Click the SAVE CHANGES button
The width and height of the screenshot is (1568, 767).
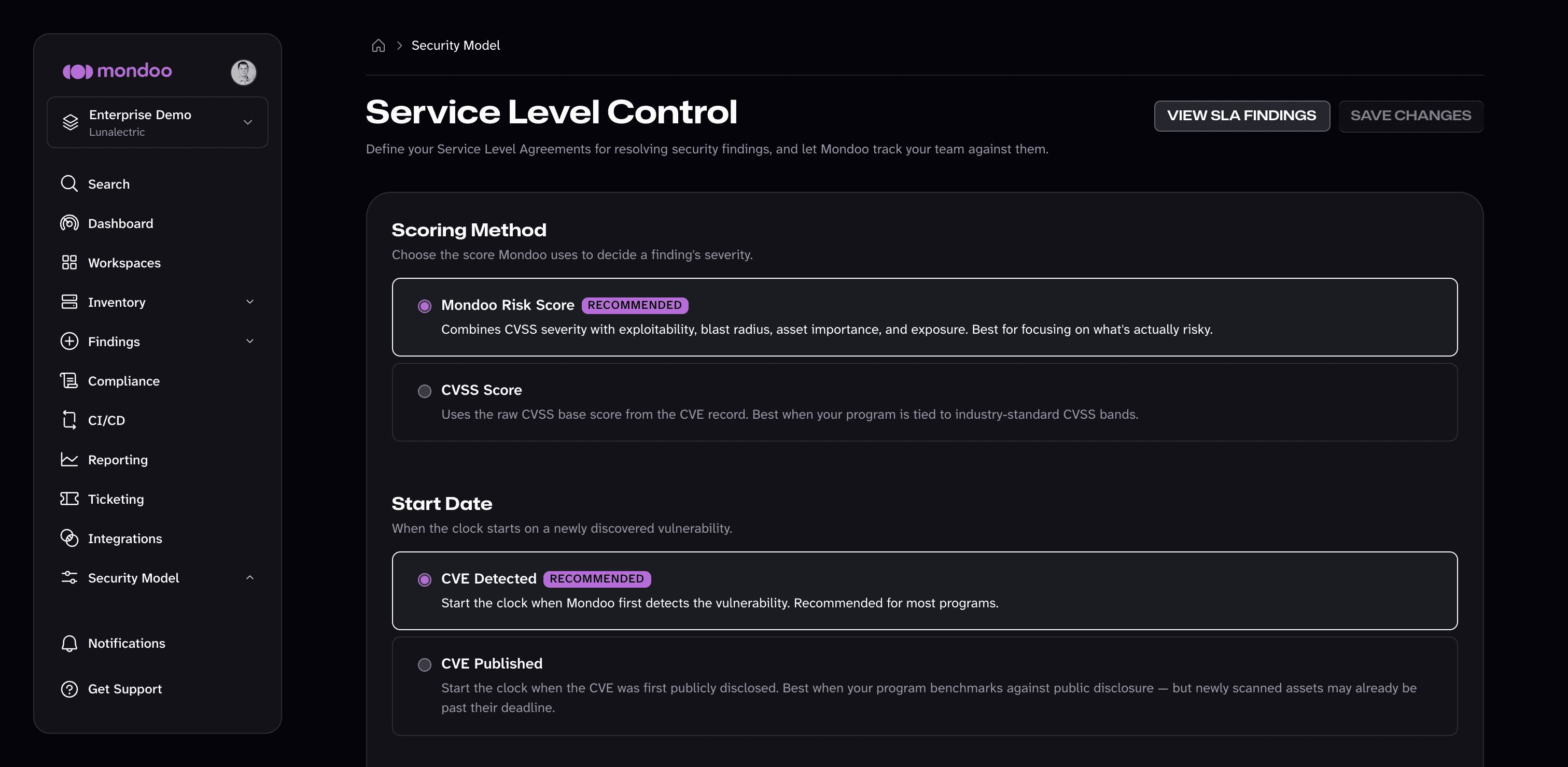coord(1411,116)
